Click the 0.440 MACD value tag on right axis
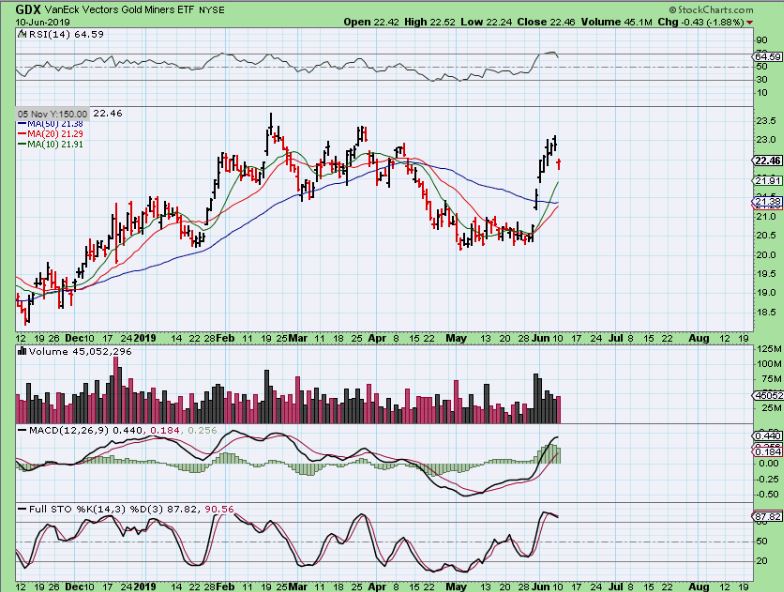 coord(768,436)
